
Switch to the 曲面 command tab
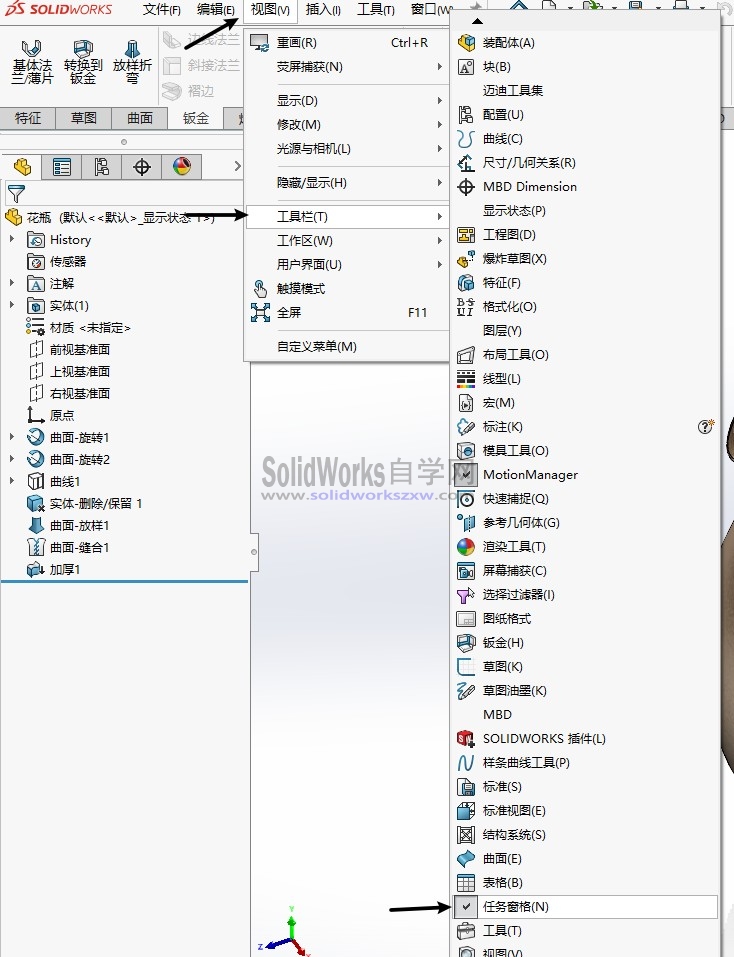click(140, 118)
